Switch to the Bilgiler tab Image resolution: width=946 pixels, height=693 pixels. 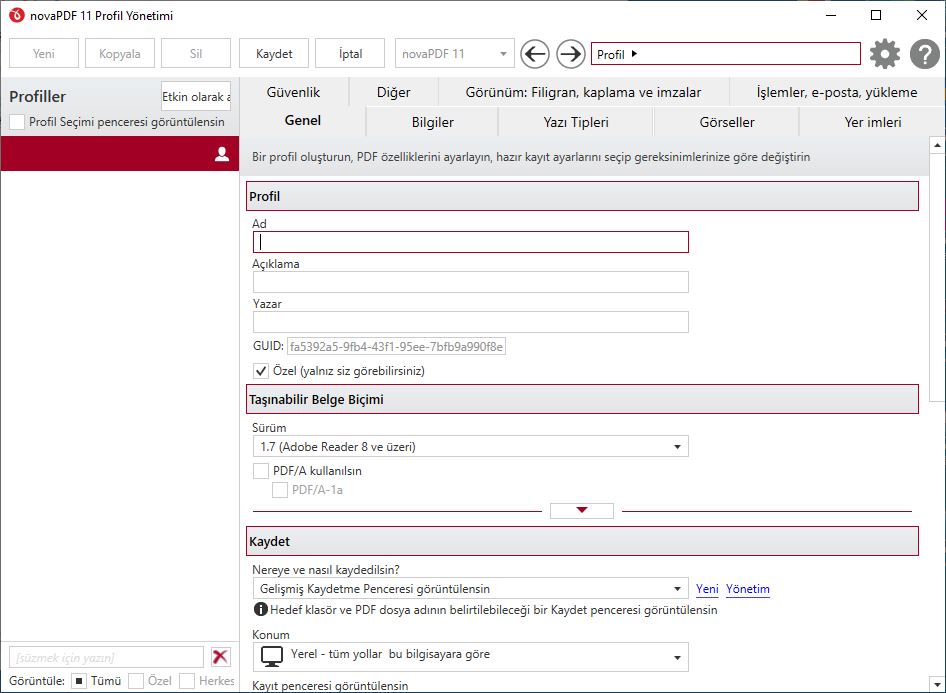pos(433,122)
